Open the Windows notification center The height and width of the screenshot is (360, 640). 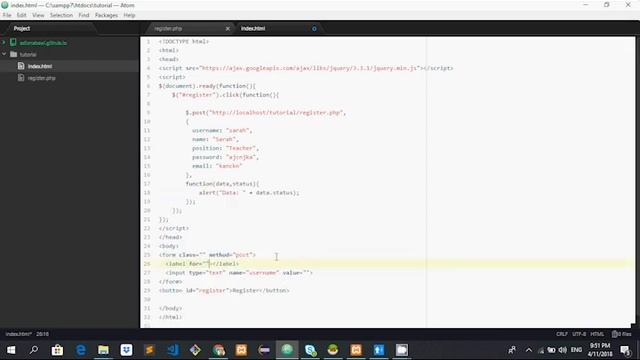[625, 350]
